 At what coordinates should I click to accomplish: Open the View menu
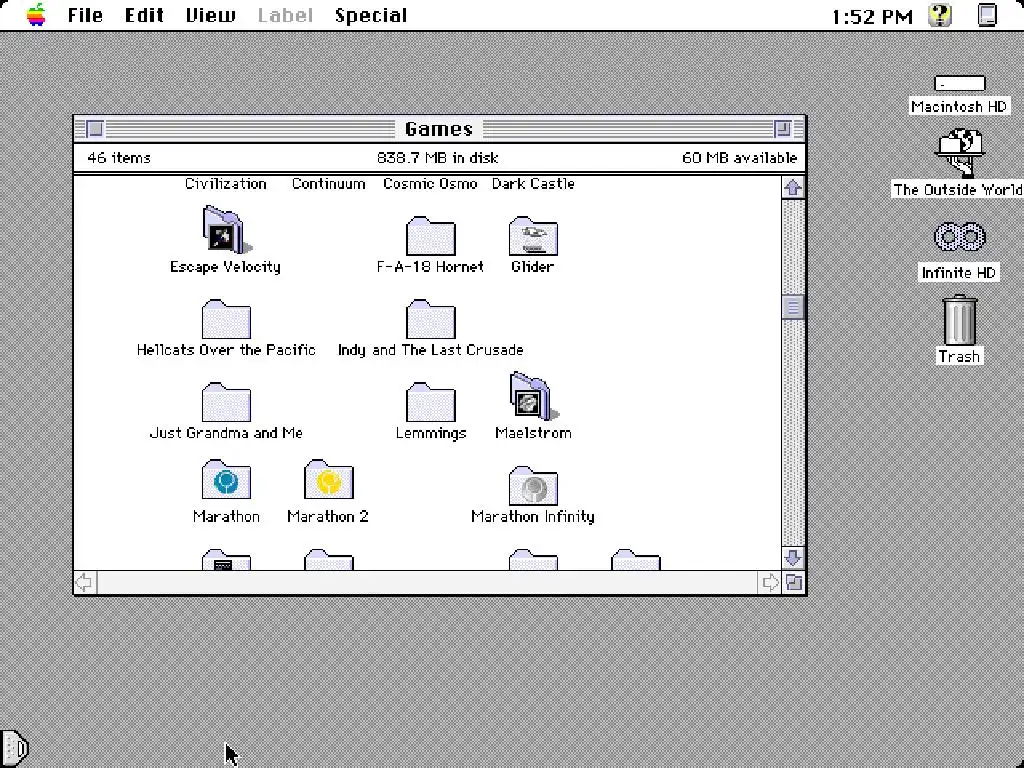tap(210, 15)
